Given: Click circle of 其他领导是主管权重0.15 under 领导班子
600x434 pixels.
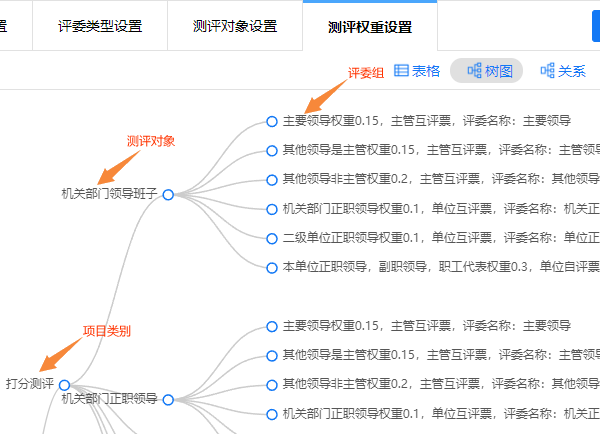Looking at the screenshot, I should 272,151.
